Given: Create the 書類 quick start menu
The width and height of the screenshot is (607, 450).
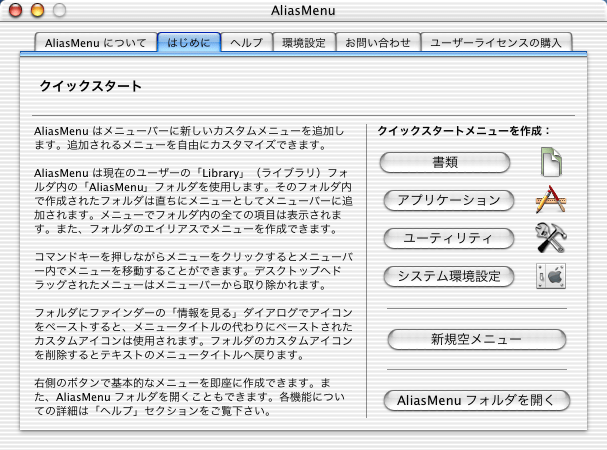Looking at the screenshot, I should [445, 162].
